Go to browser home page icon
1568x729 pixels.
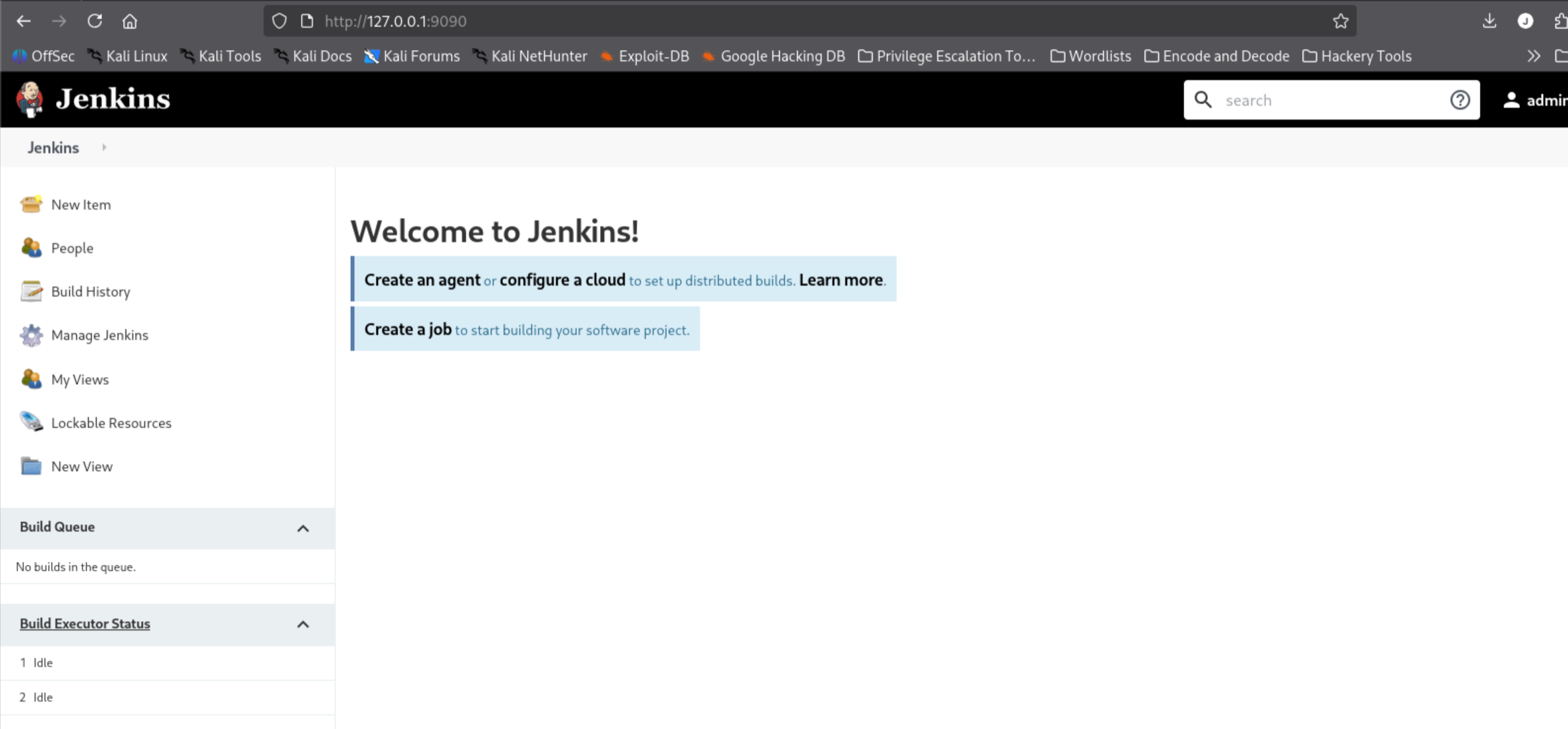(130, 21)
